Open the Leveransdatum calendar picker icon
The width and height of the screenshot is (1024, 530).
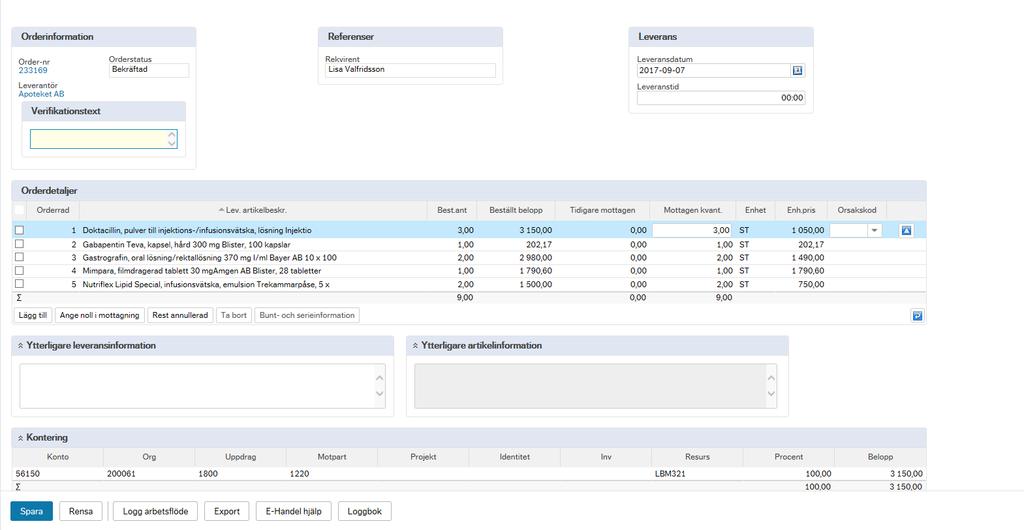(x=797, y=70)
